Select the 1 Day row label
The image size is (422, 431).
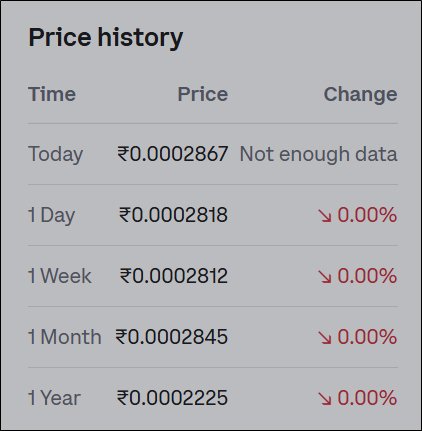click(x=52, y=215)
